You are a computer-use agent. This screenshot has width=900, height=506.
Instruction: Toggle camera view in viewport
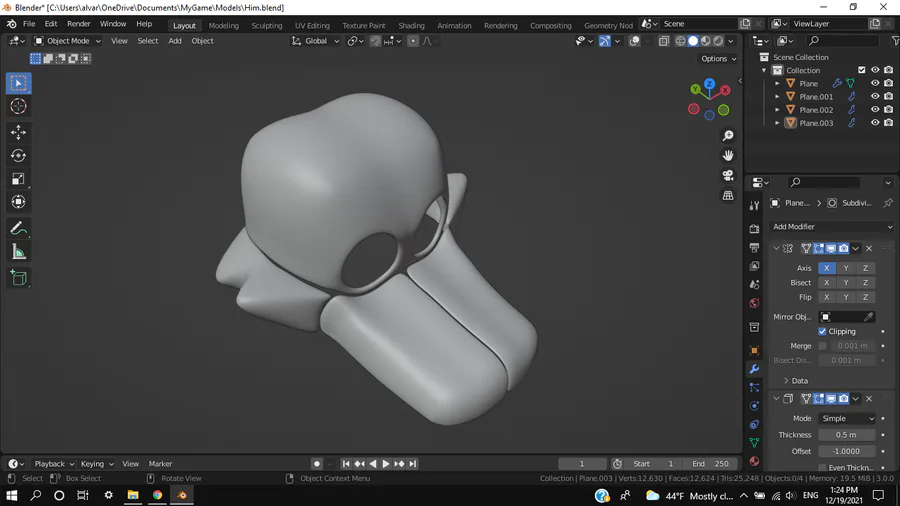coord(728,175)
